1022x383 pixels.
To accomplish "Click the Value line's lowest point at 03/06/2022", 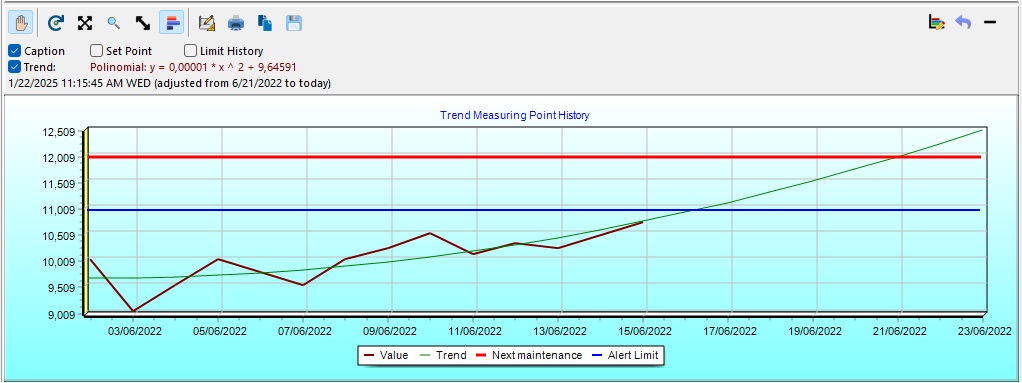I will (133, 311).
